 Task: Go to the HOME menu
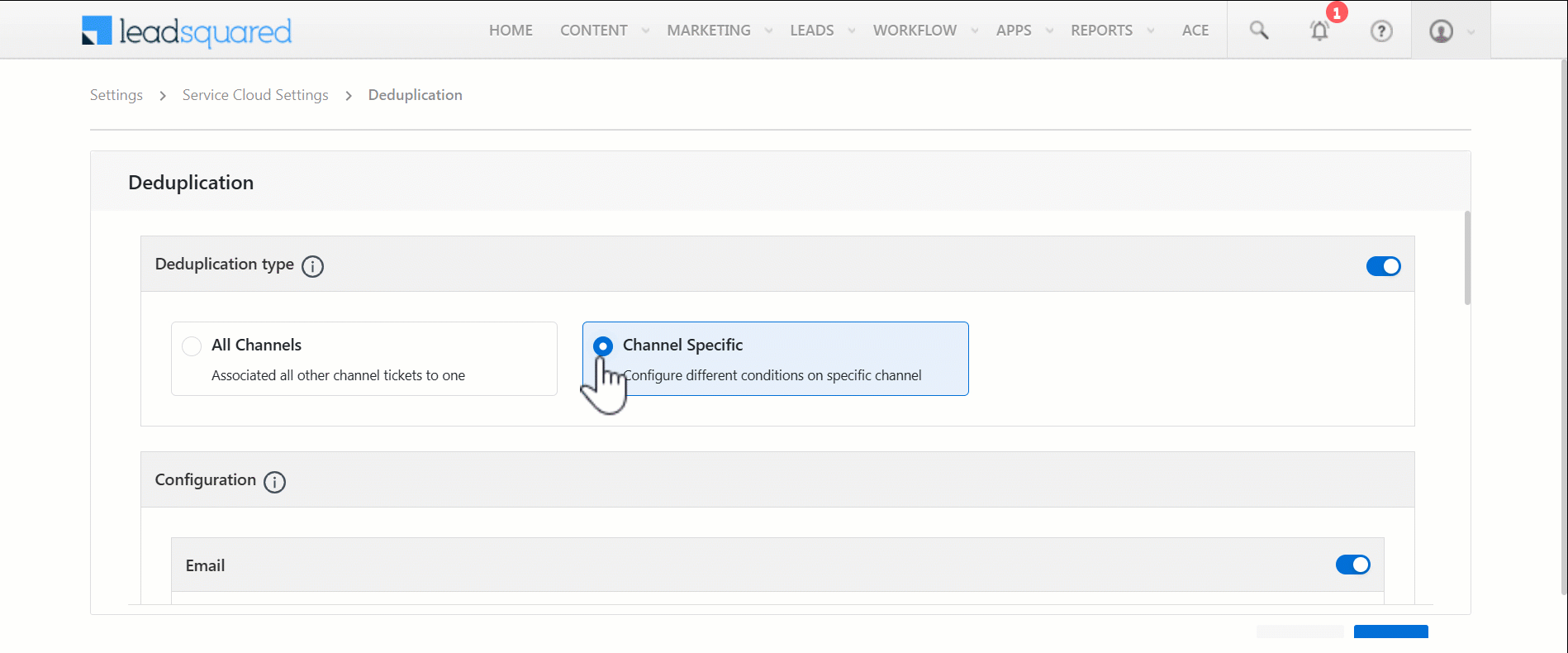[x=511, y=31]
